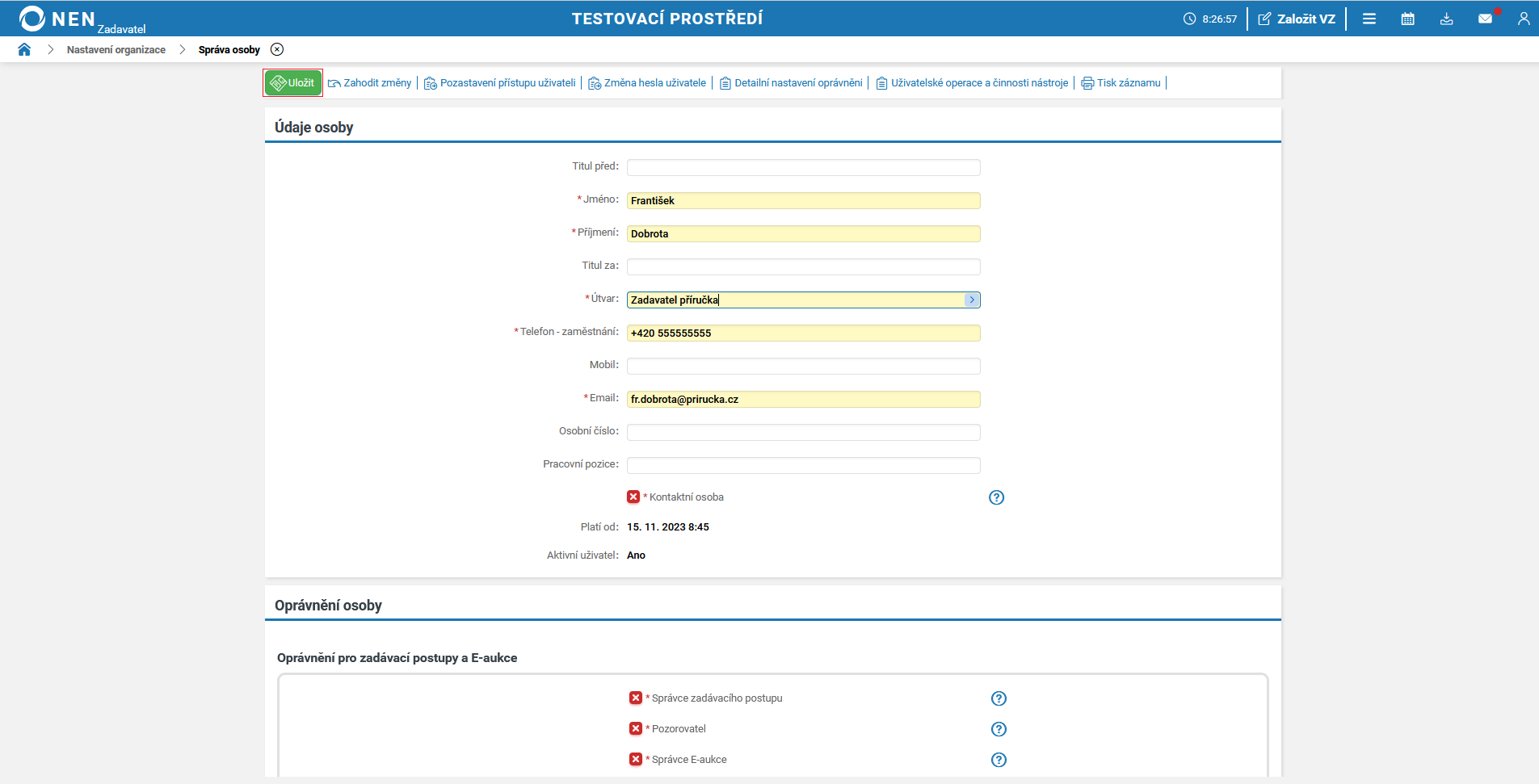Focus the Osobní číslo input field
The width and height of the screenshot is (1539, 784).
coord(803,432)
